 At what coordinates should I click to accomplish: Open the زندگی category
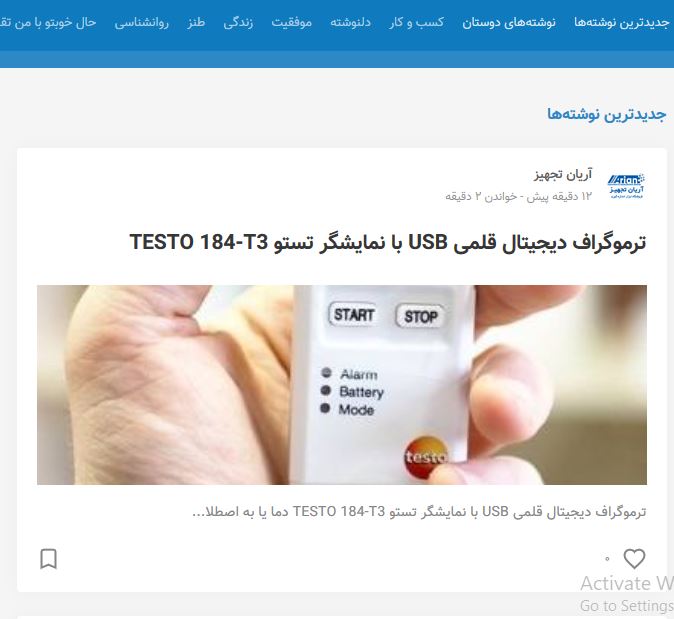[238, 22]
